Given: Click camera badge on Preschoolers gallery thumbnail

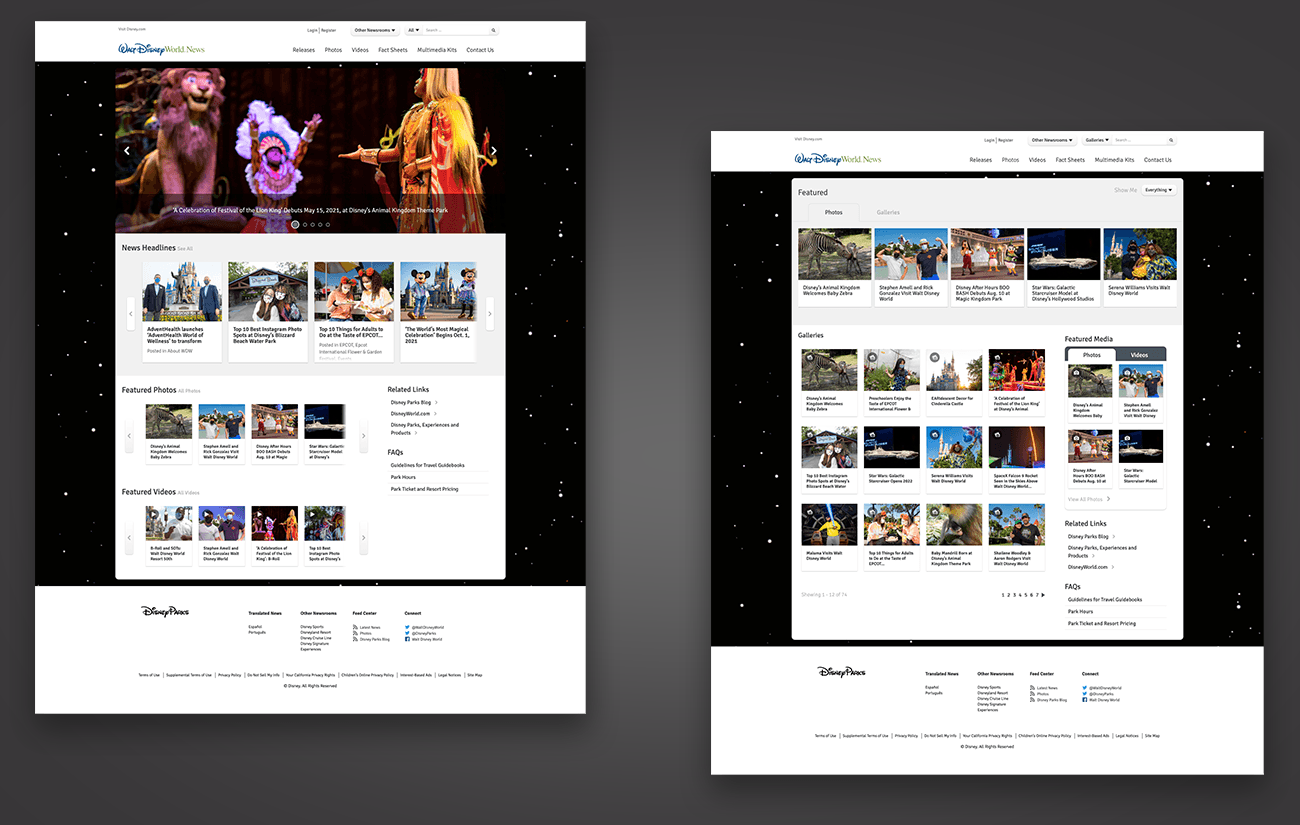Looking at the screenshot, I should click(x=872, y=357).
